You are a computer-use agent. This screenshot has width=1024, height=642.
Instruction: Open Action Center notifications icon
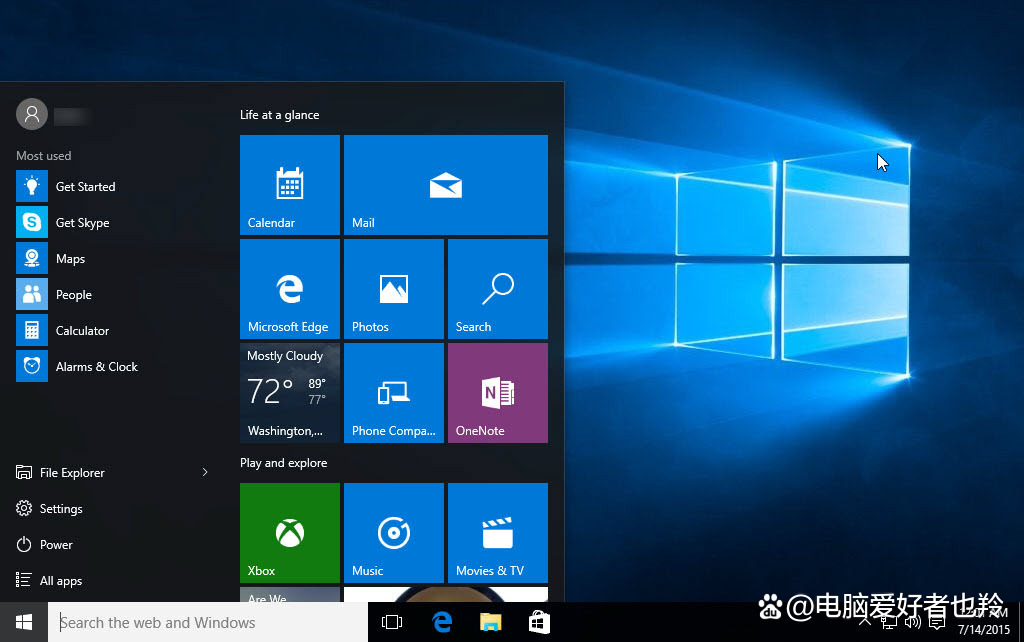[937, 622]
